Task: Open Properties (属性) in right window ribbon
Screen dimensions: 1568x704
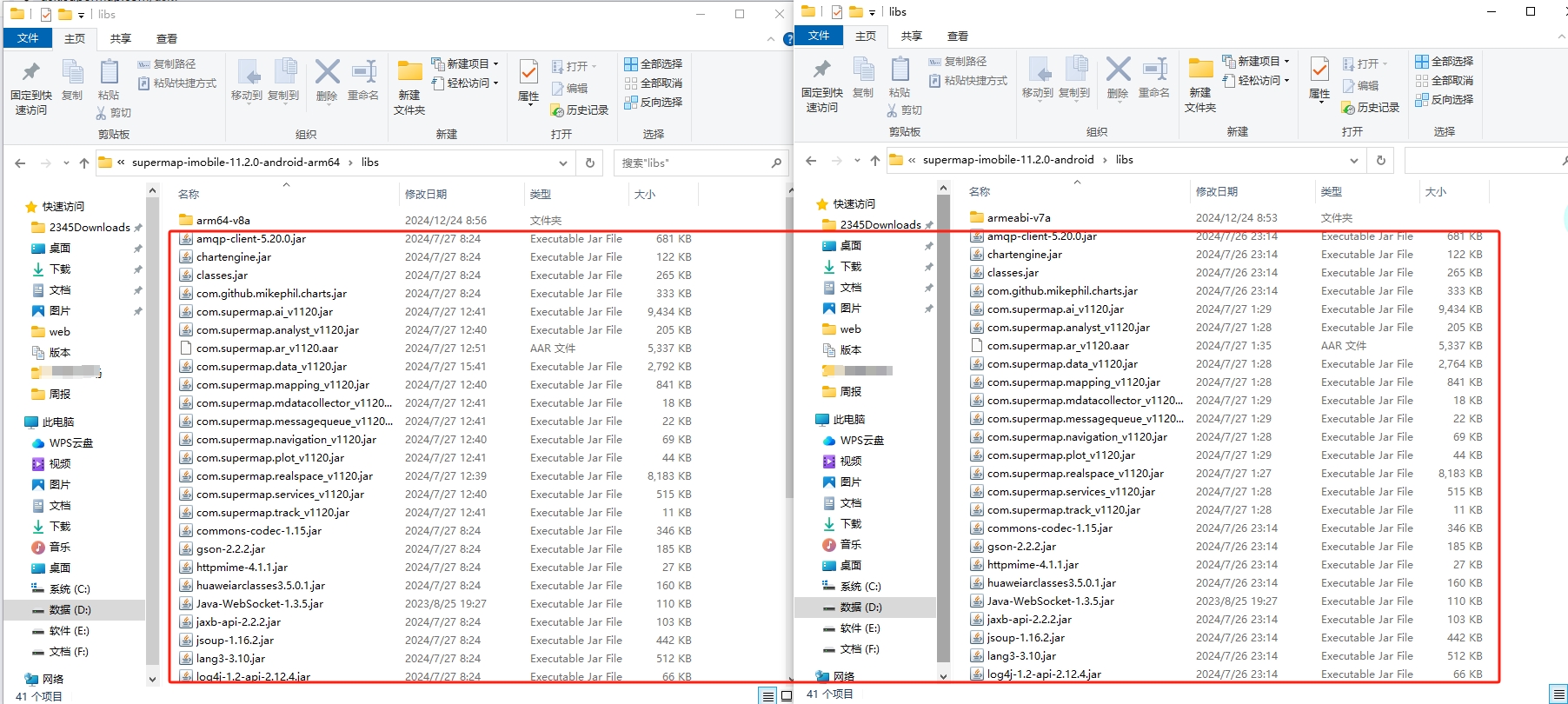Action: coord(1319,79)
